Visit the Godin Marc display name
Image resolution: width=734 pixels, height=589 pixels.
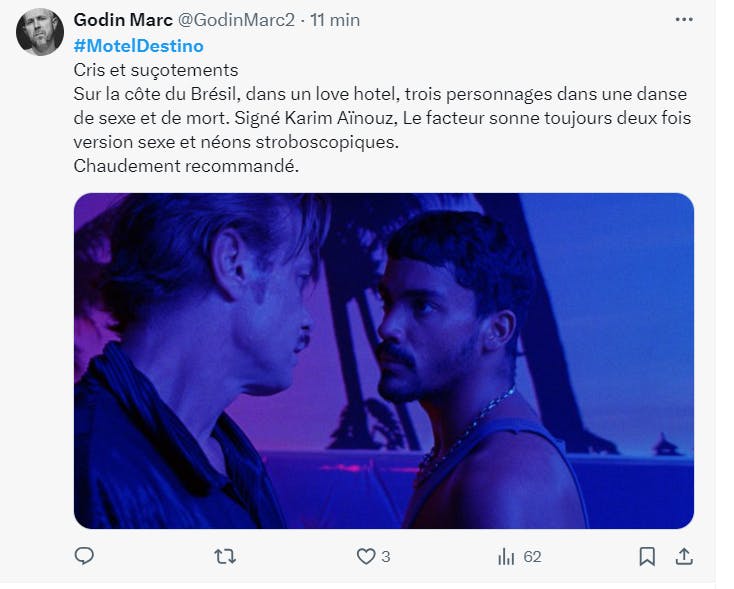(123, 20)
